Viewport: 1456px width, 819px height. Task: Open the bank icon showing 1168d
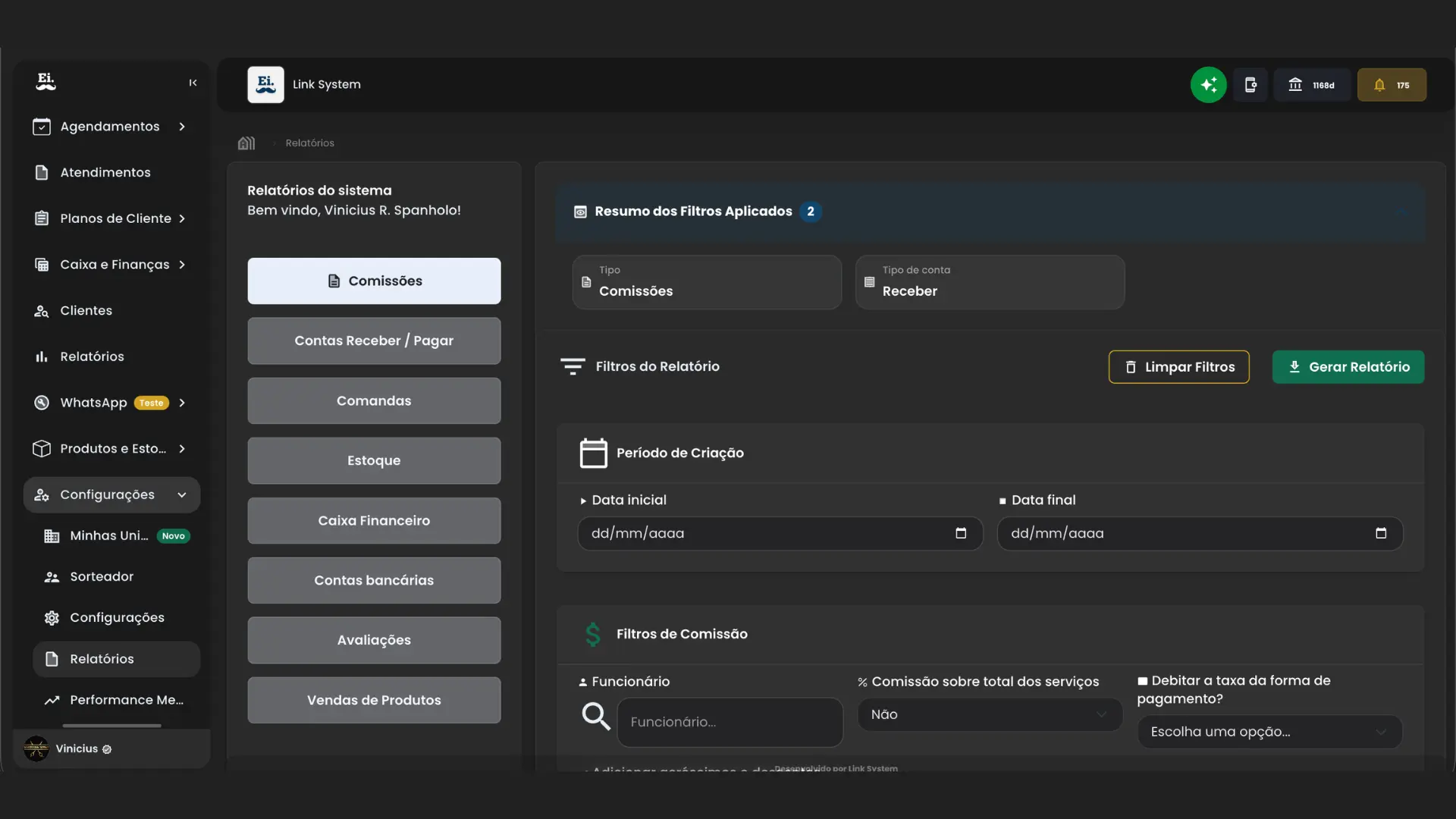pos(1312,84)
